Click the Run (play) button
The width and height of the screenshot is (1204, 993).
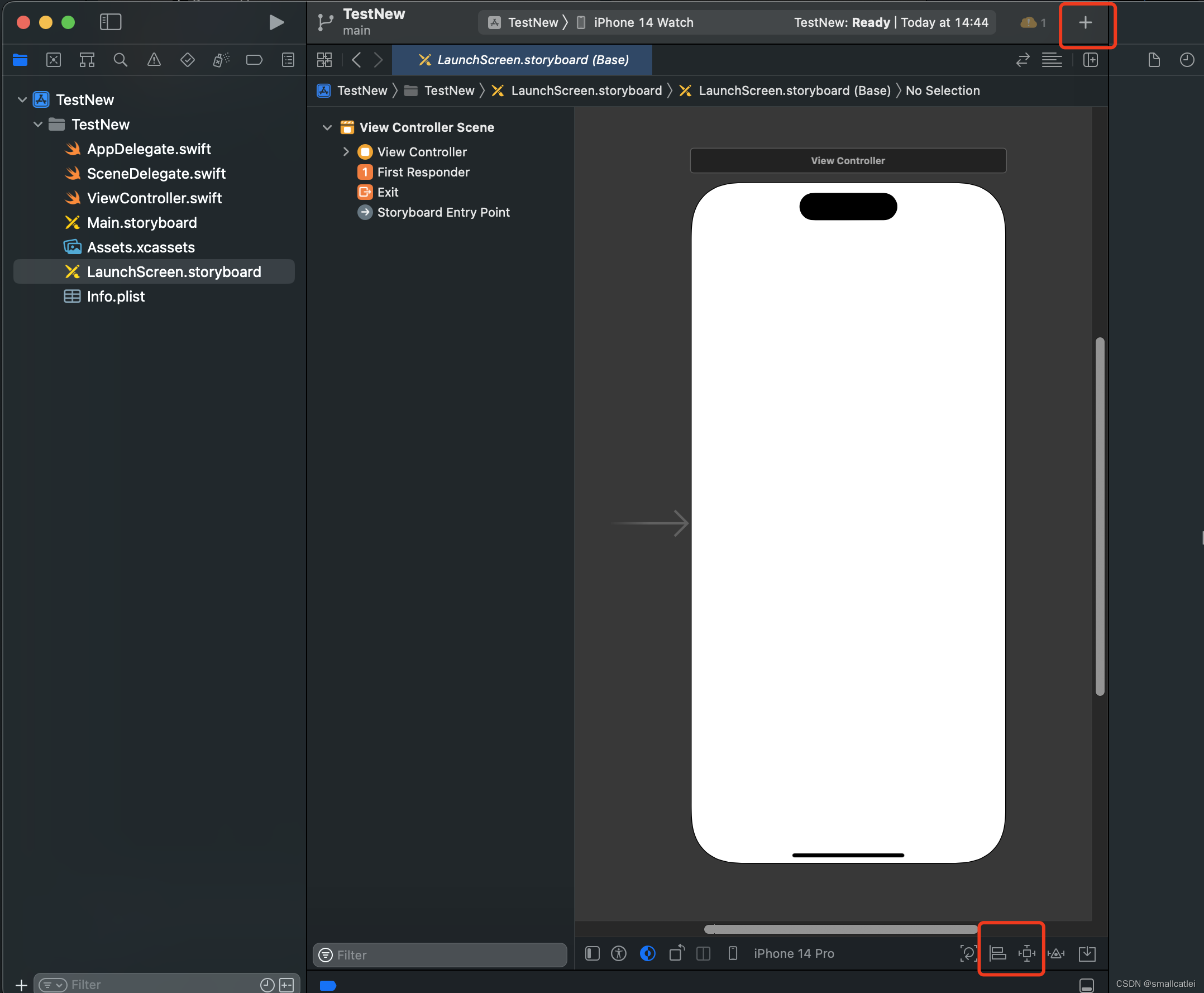click(x=276, y=22)
